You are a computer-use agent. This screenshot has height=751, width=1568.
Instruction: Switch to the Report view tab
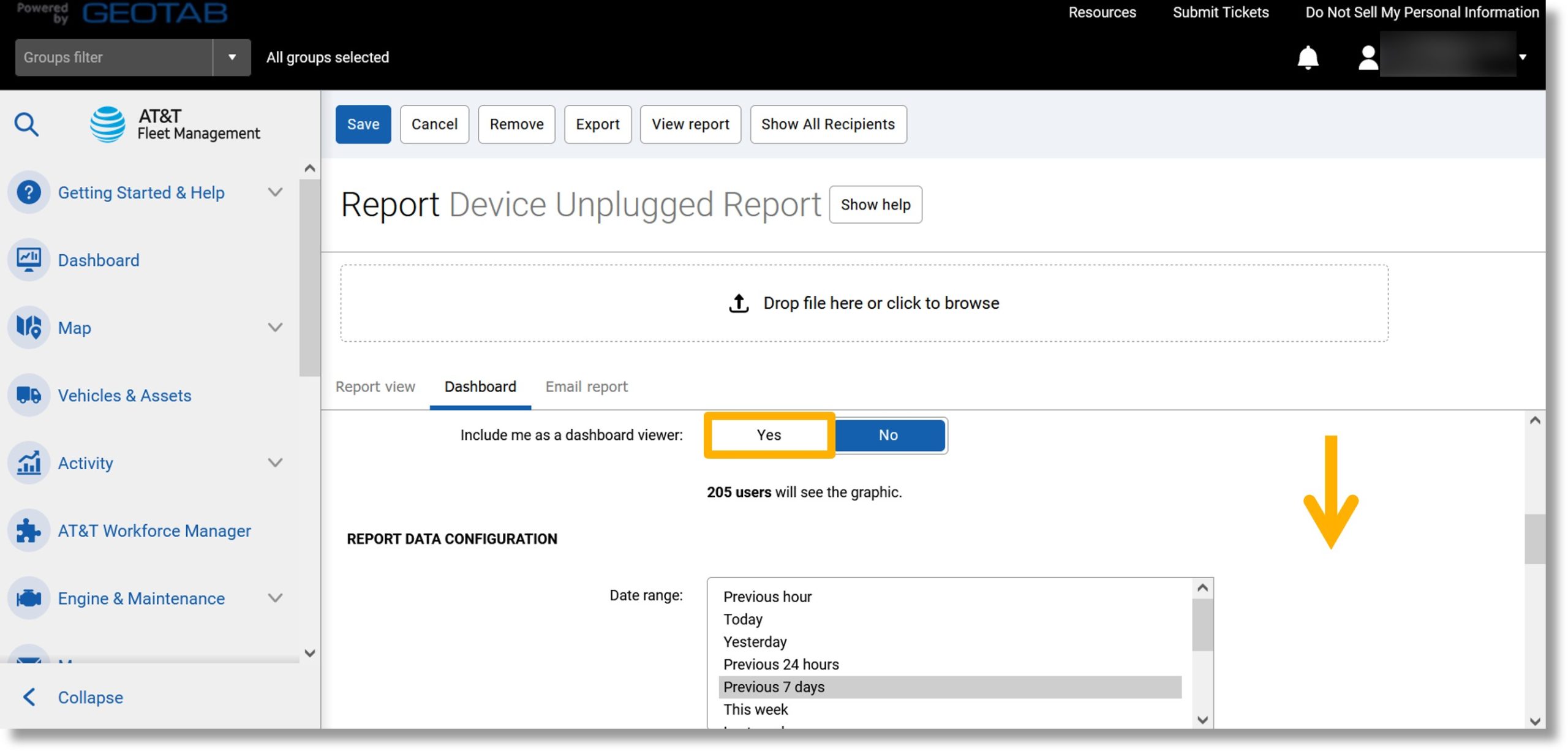(x=374, y=386)
